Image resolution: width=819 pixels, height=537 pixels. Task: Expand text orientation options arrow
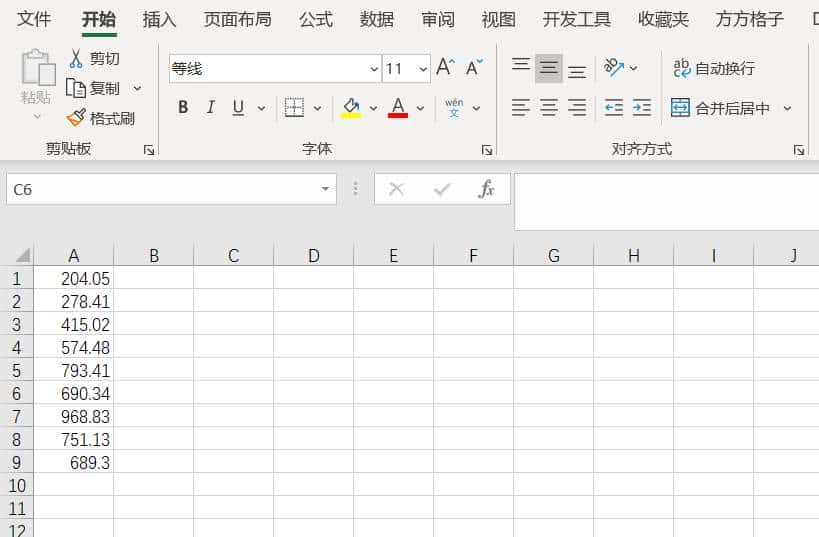[634, 68]
